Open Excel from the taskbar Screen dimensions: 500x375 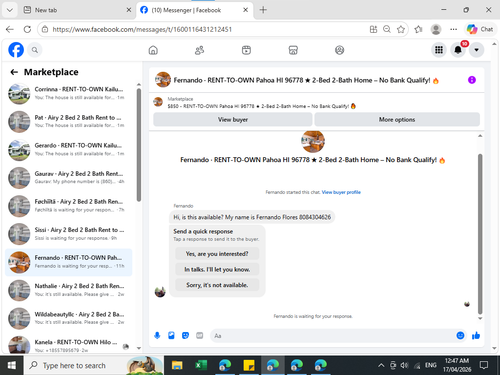[x=201, y=365]
